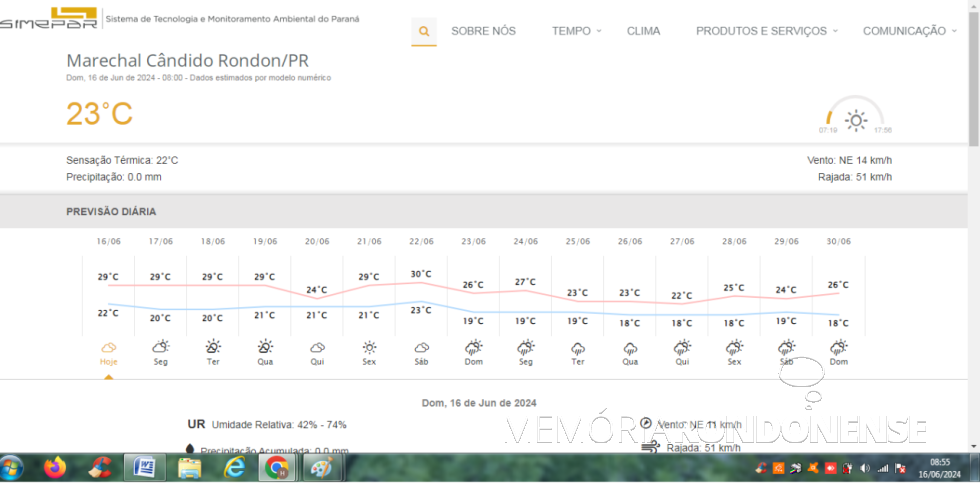Select Tuesday 25/06 rainy forecast icon
Screen dimensions: 980x484
pyautogui.click(x=577, y=347)
